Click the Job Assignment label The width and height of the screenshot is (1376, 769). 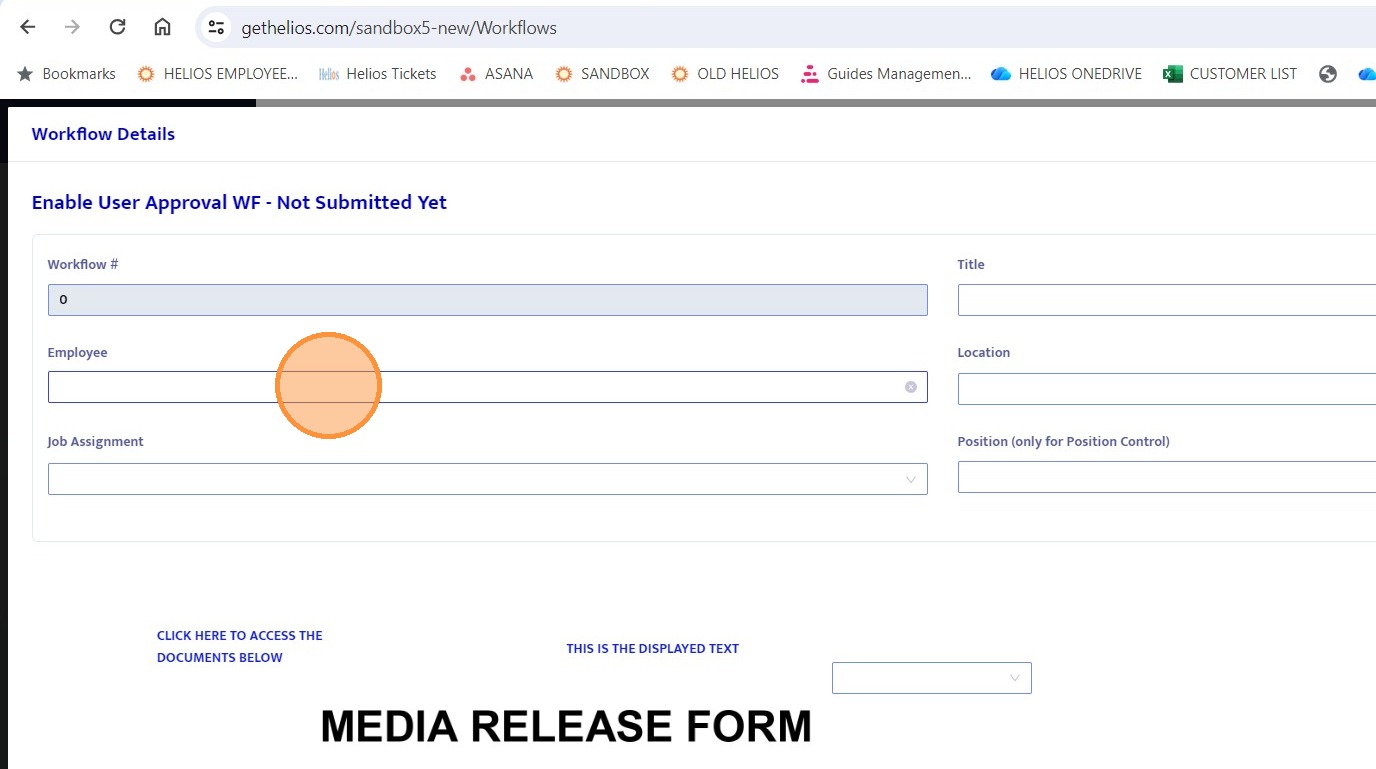click(95, 441)
